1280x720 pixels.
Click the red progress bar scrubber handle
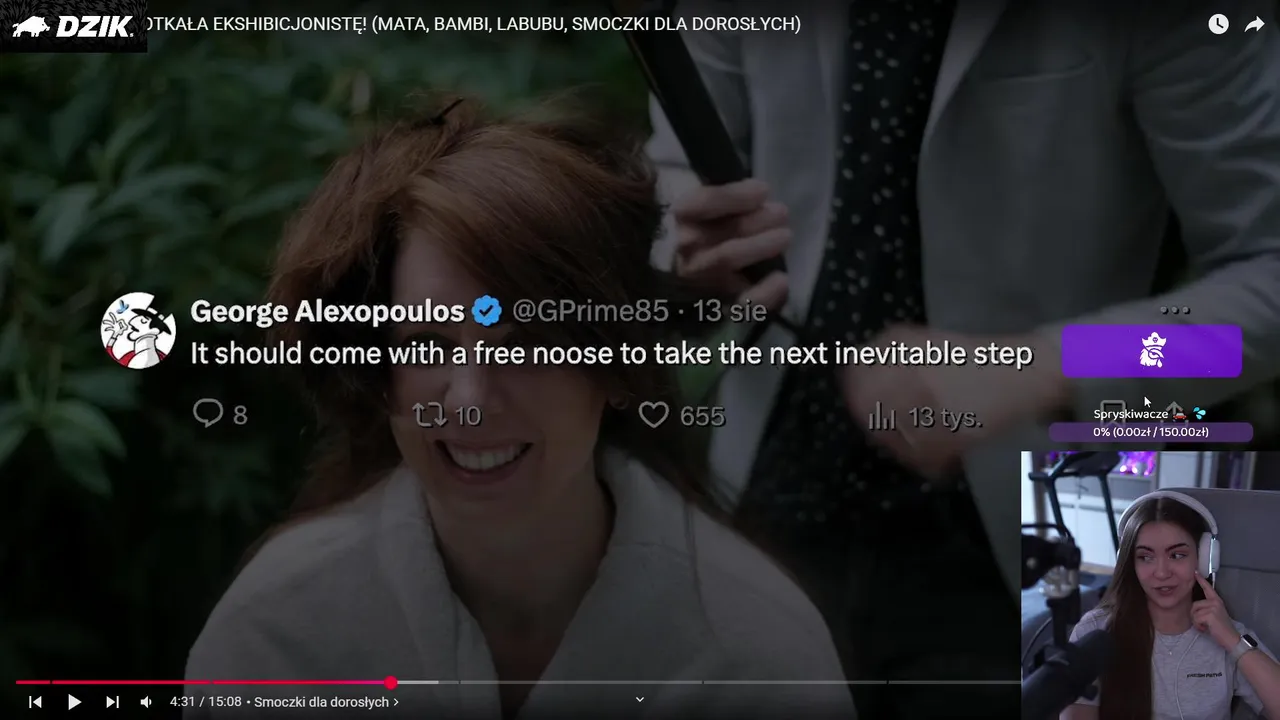point(391,682)
